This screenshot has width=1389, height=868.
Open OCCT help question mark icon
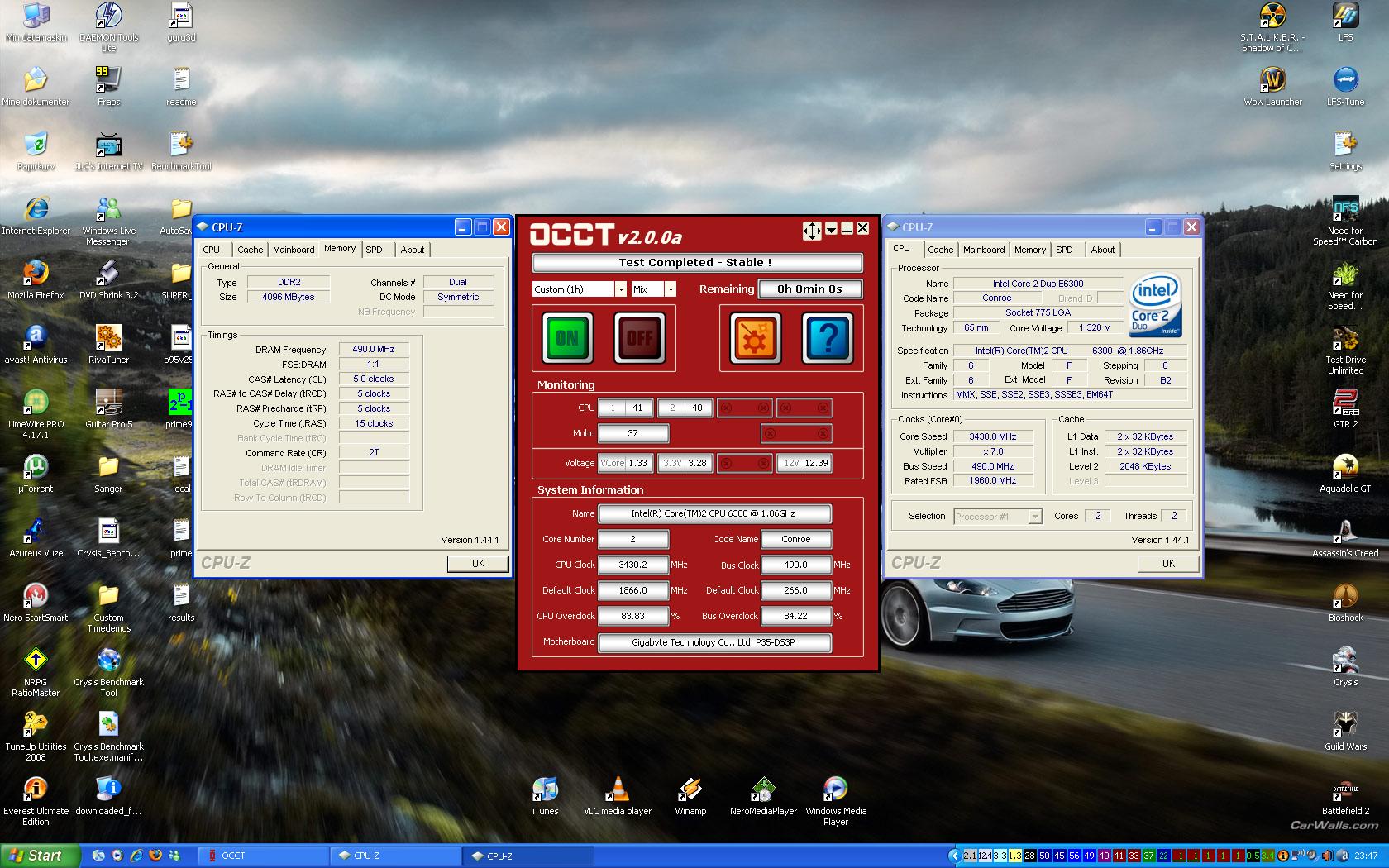tap(828, 338)
